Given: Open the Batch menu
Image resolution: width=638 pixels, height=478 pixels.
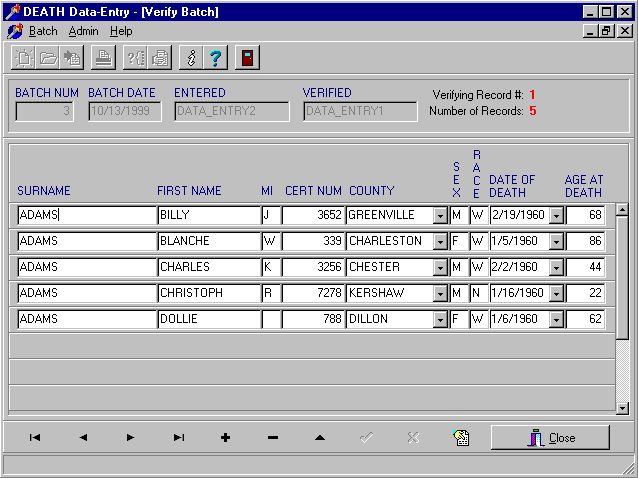Looking at the screenshot, I should click(x=43, y=31).
